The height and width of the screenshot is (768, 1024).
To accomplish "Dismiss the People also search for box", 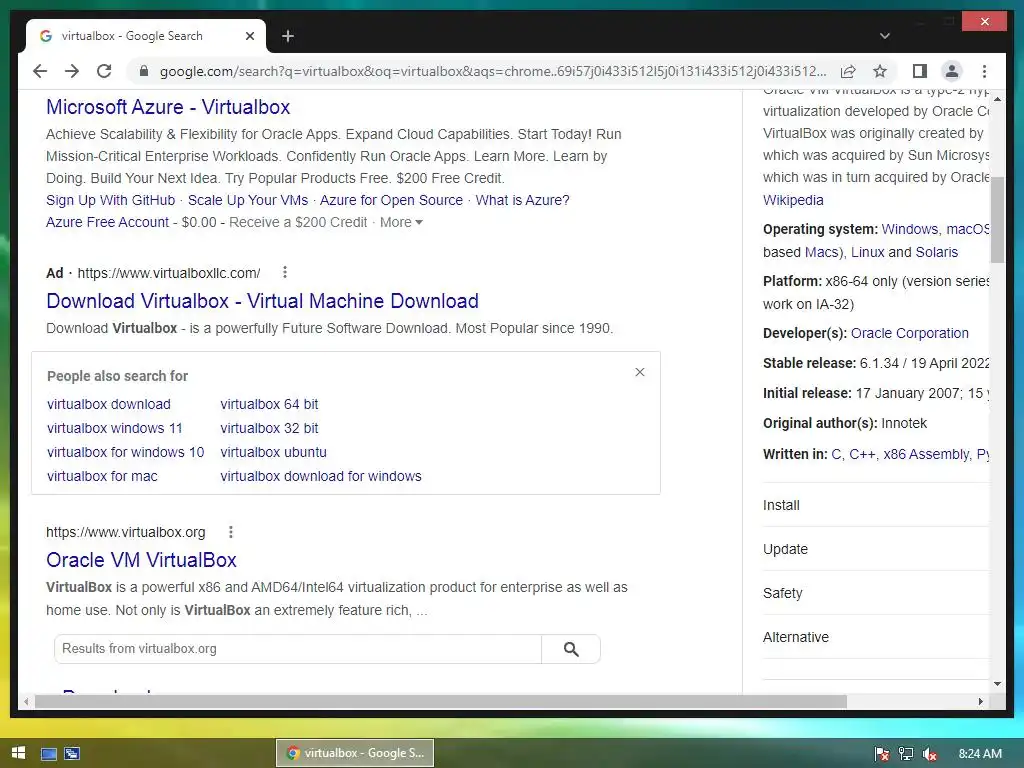I will (x=640, y=372).
